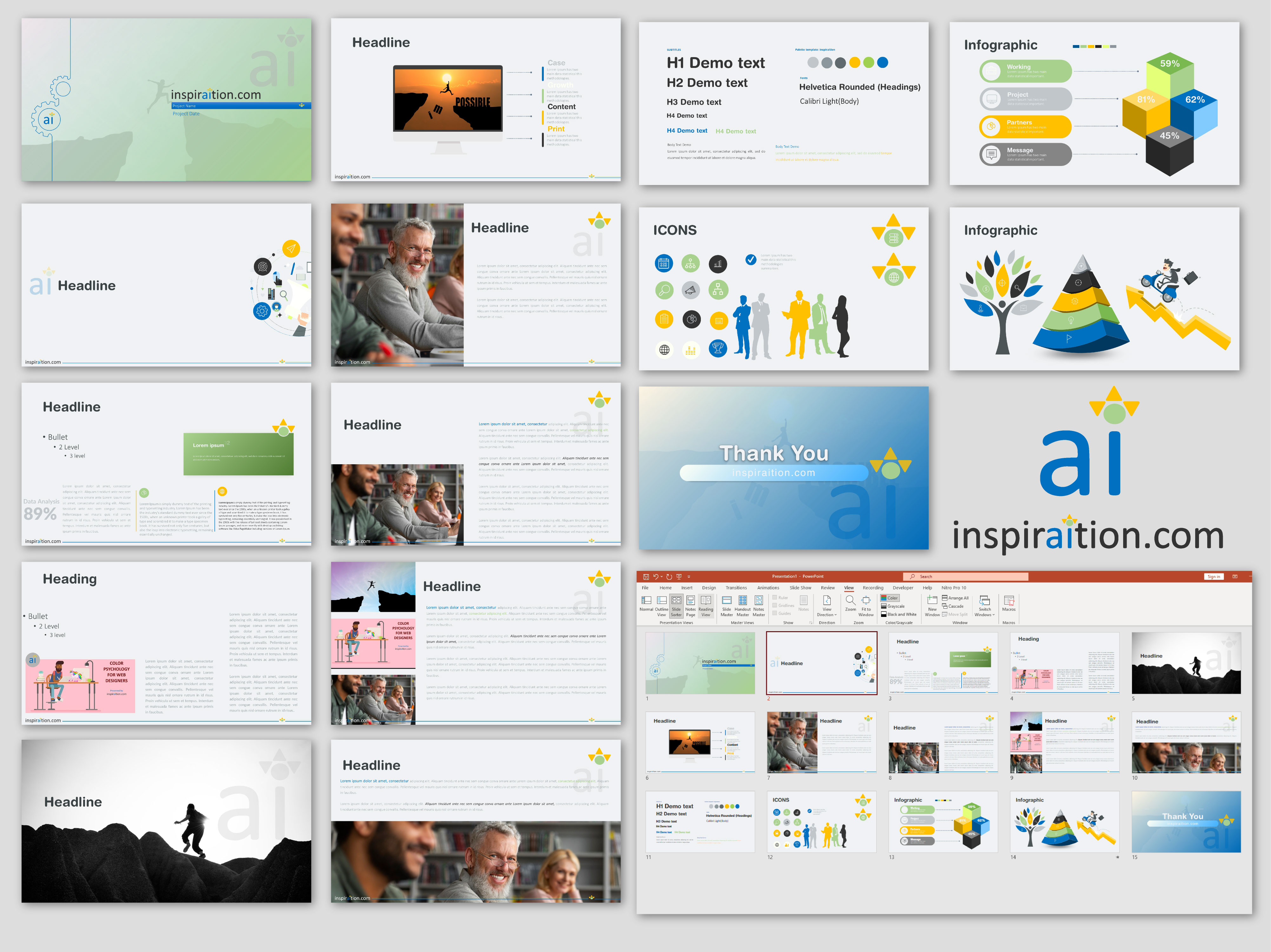Toggle the Gridlines checkbox
Screen dimensions: 1271x952
(x=775, y=605)
